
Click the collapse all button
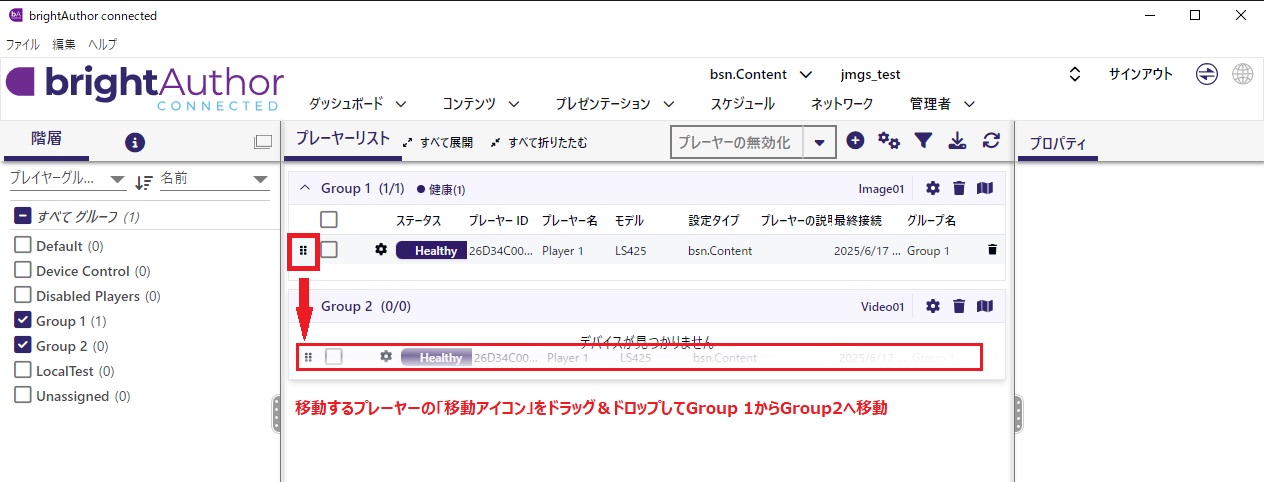pos(539,143)
